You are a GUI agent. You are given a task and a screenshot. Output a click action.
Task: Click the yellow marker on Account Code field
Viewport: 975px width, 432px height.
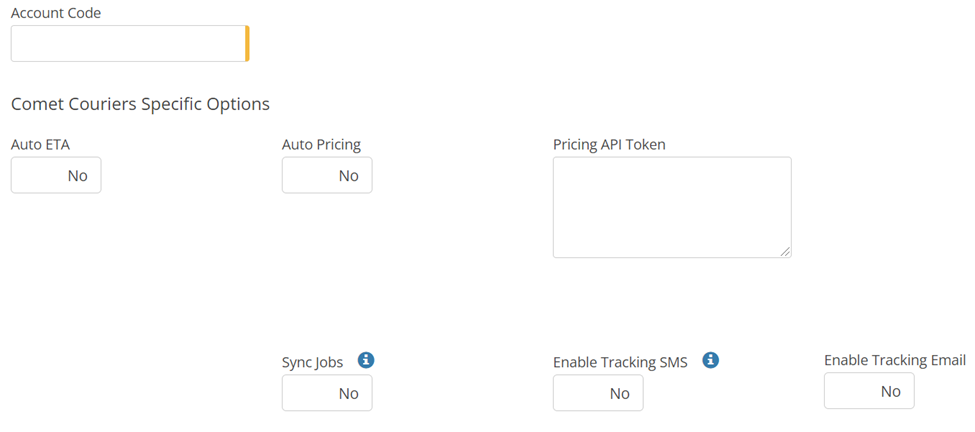pyautogui.click(x=247, y=44)
